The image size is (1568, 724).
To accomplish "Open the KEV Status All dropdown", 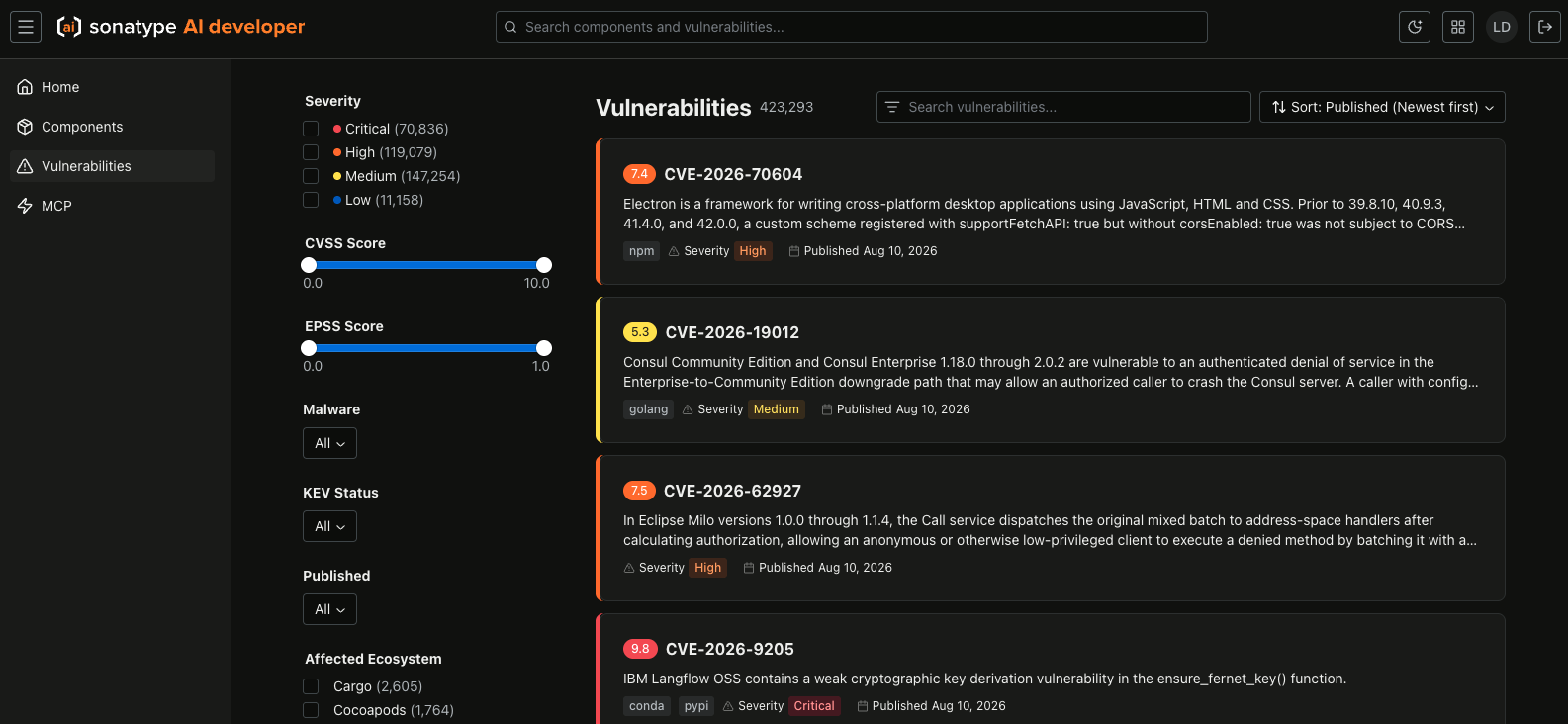I will coord(329,526).
